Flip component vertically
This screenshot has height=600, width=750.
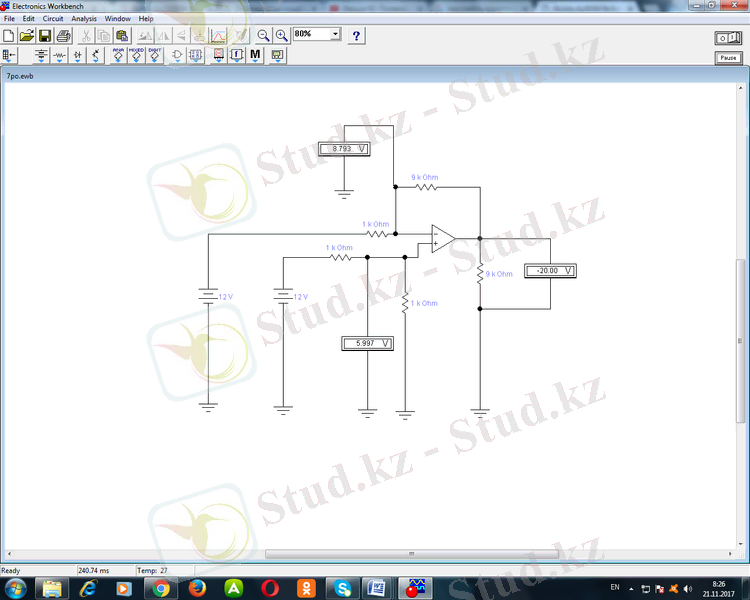(x=181, y=36)
